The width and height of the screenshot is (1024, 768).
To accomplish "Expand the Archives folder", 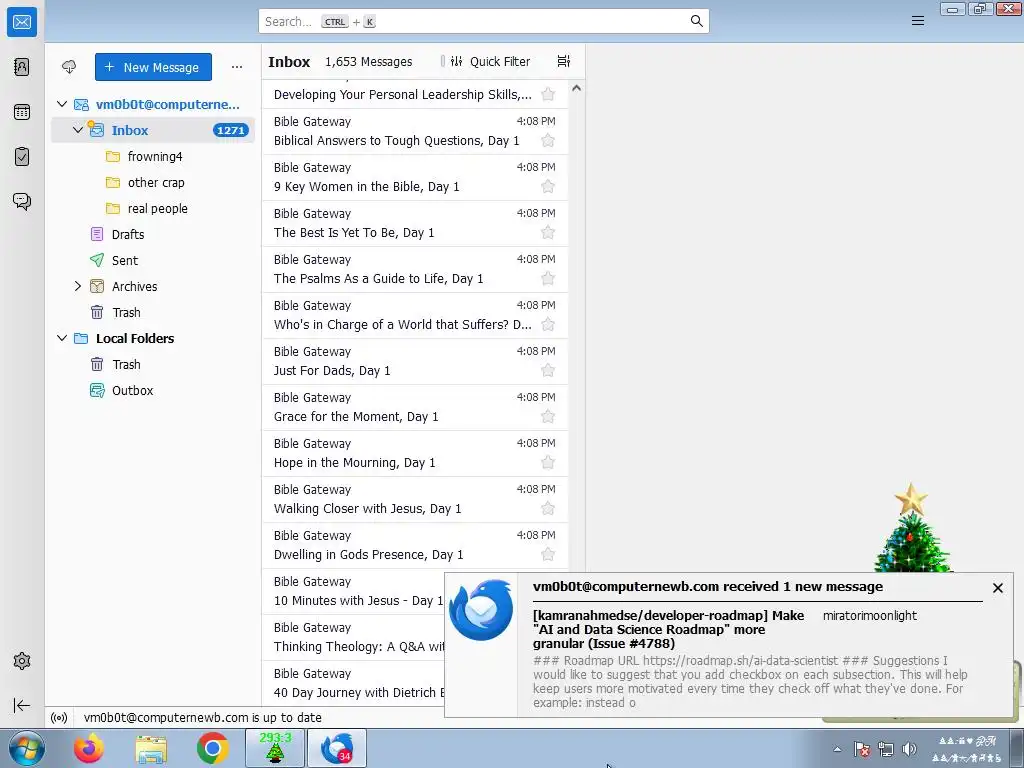I will 78,286.
